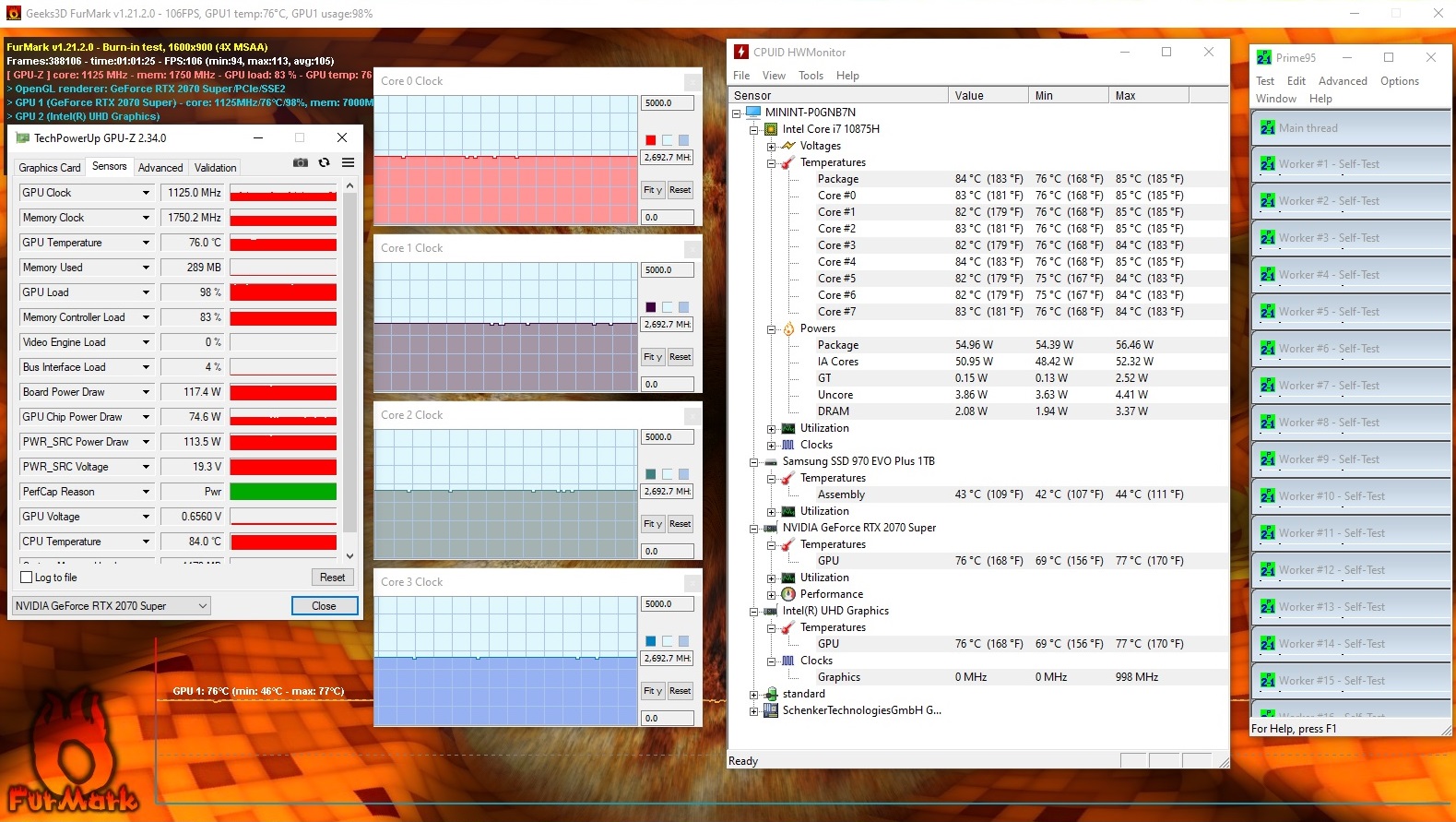Take a GPU-Z screenshot with the camera icon
1456x822 pixels.
click(x=301, y=162)
